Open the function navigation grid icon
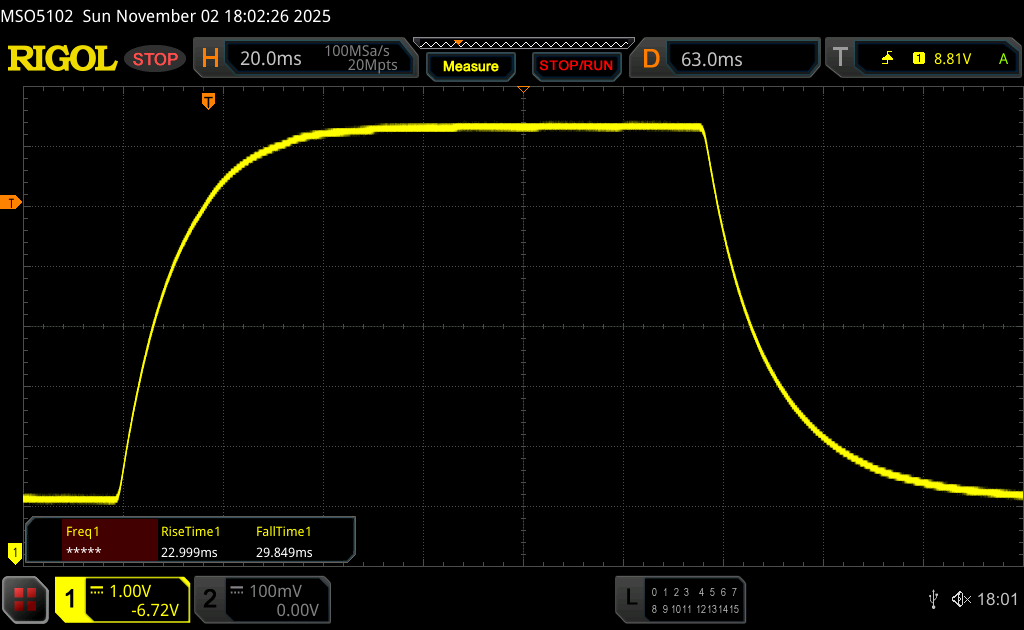The width and height of the screenshot is (1024, 630). (25, 599)
